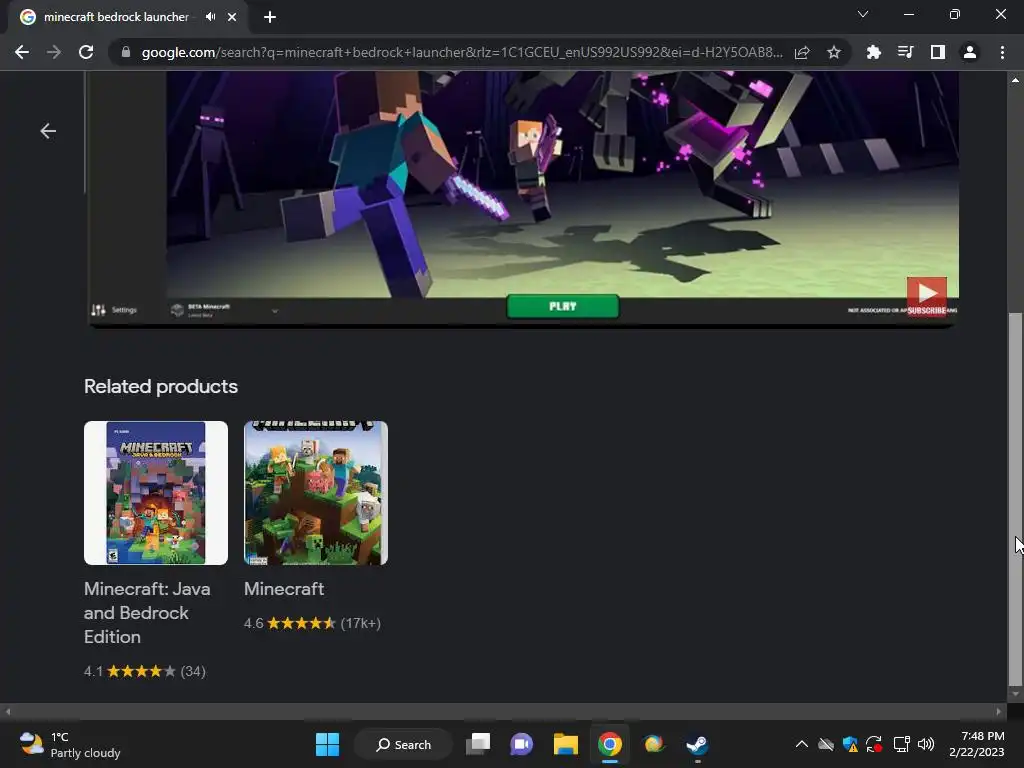Image resolution: width=1024 pixels, height=768 pixels.
Task: Open the Extensions puzzle icon
Action: pos(873,52)
